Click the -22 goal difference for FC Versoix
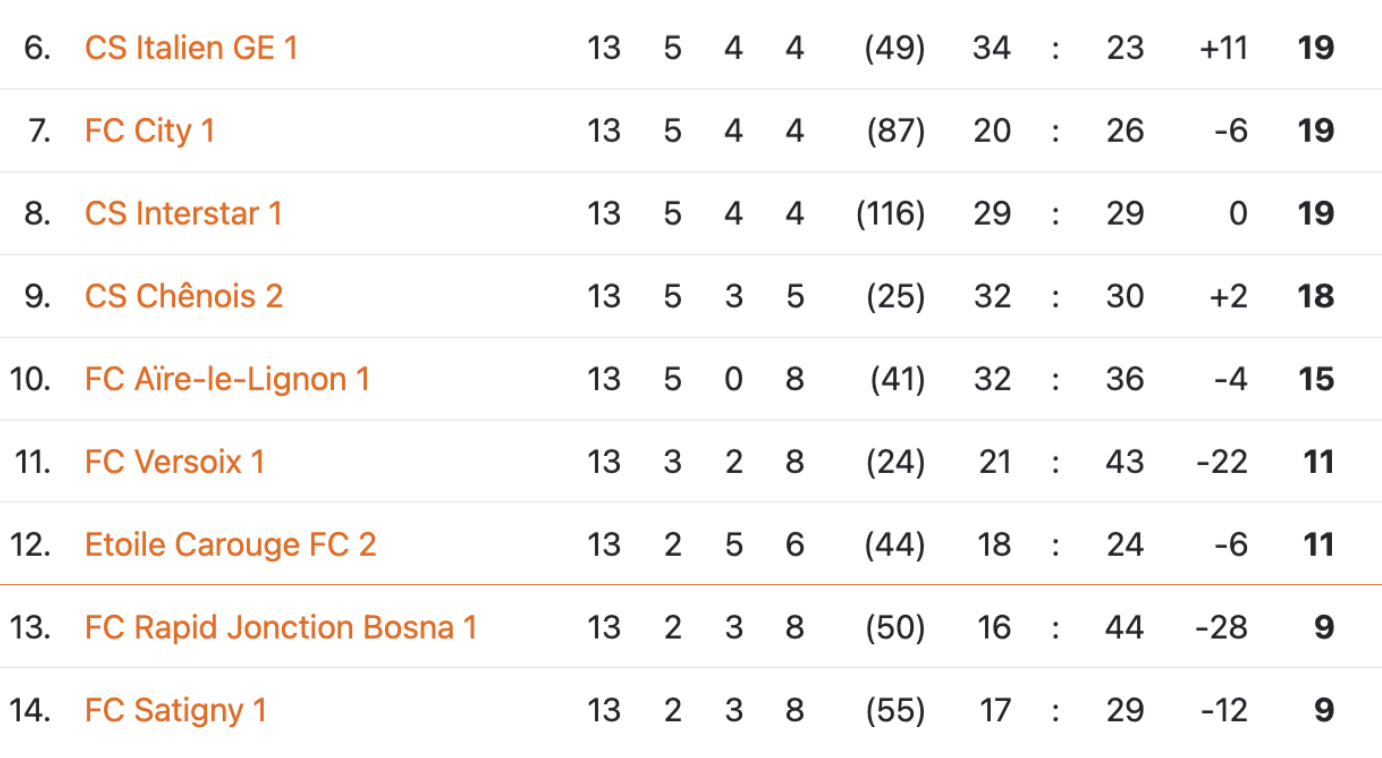 click(1221, 462)
